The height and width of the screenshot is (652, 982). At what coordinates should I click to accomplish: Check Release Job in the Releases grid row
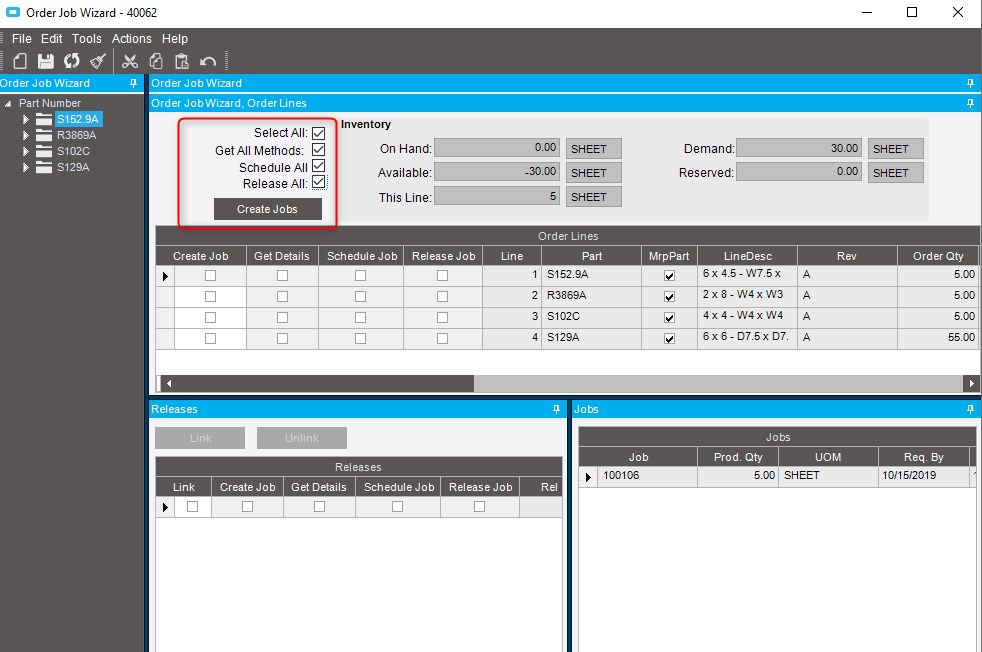click(479, 507)
